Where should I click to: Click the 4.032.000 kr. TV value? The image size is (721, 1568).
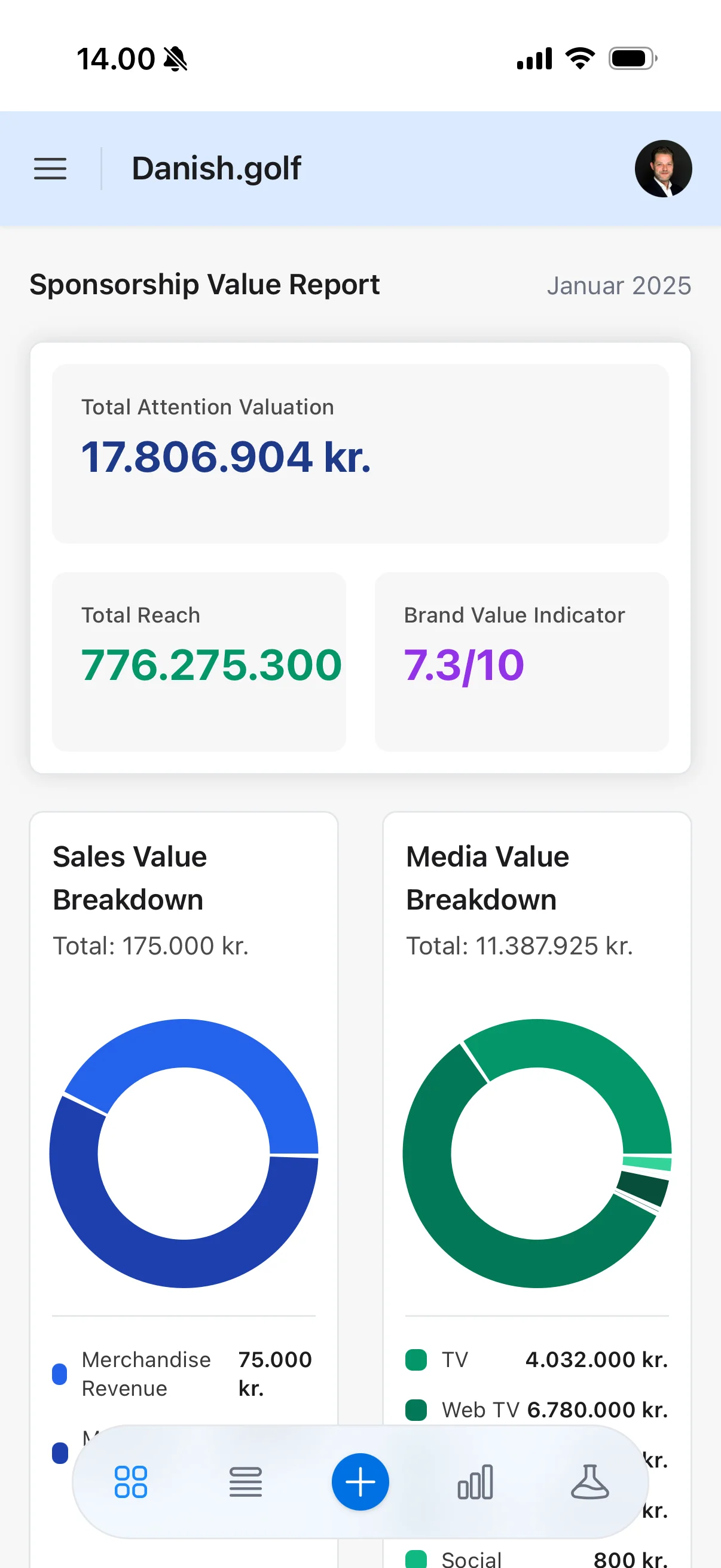[x=597, y=1359]
